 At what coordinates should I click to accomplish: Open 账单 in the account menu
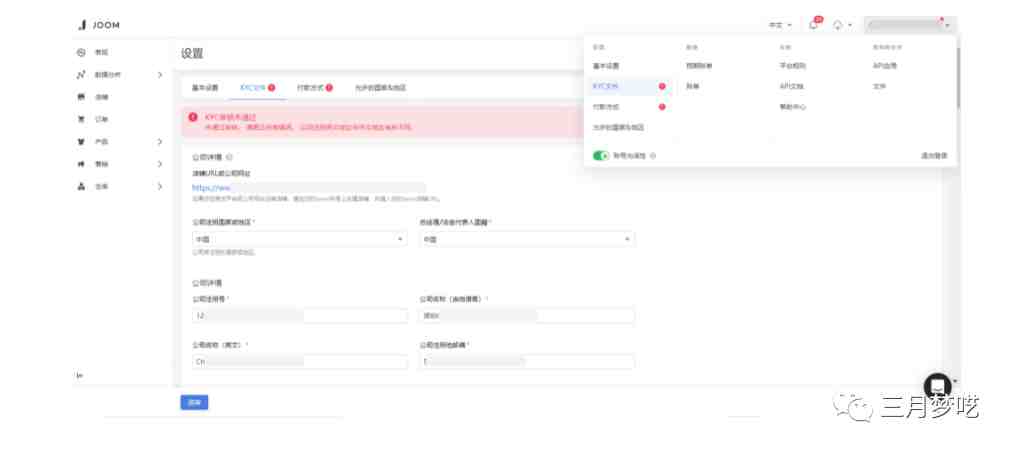(693, 86)
